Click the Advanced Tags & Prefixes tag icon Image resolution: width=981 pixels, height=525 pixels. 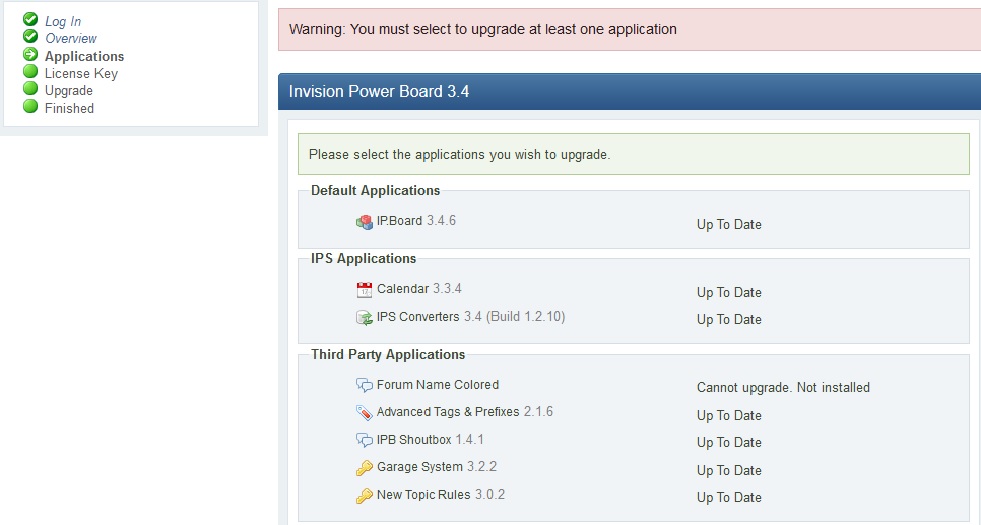(x=364, y=413)
